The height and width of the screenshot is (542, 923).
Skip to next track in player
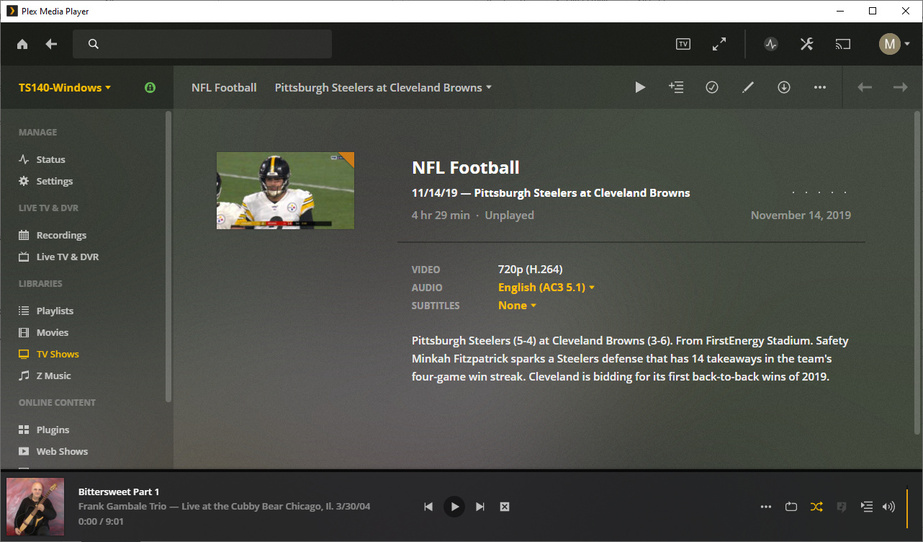480,507
